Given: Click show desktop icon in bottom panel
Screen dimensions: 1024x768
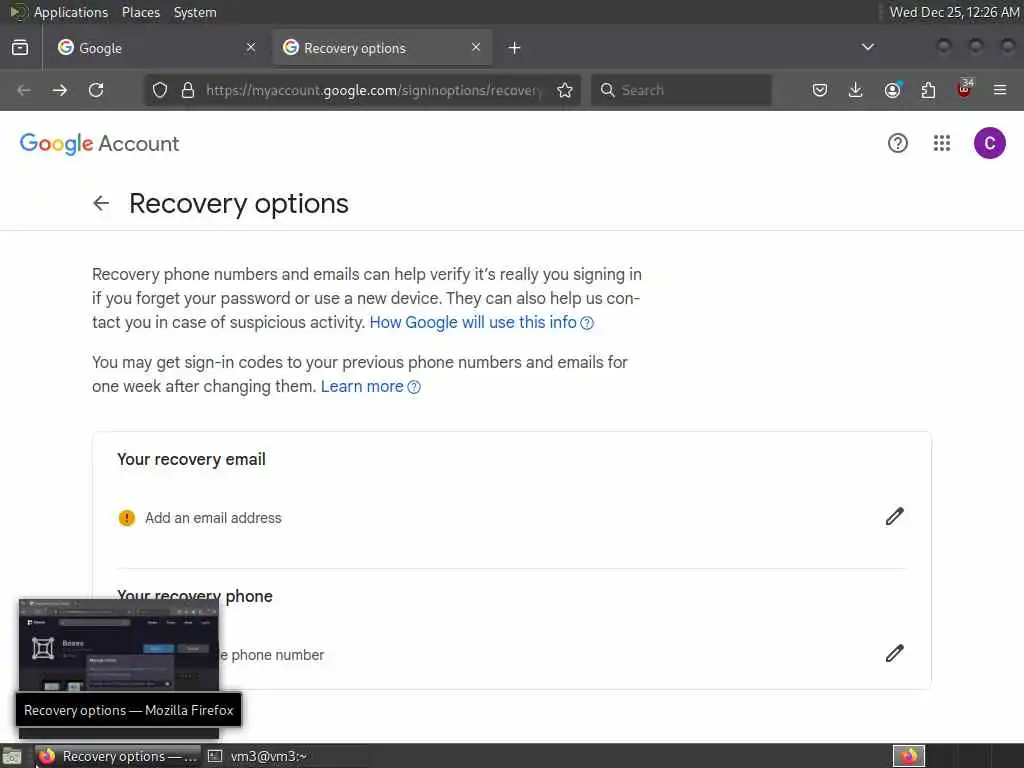Looking at the screenshot, I should coord(12,757).
